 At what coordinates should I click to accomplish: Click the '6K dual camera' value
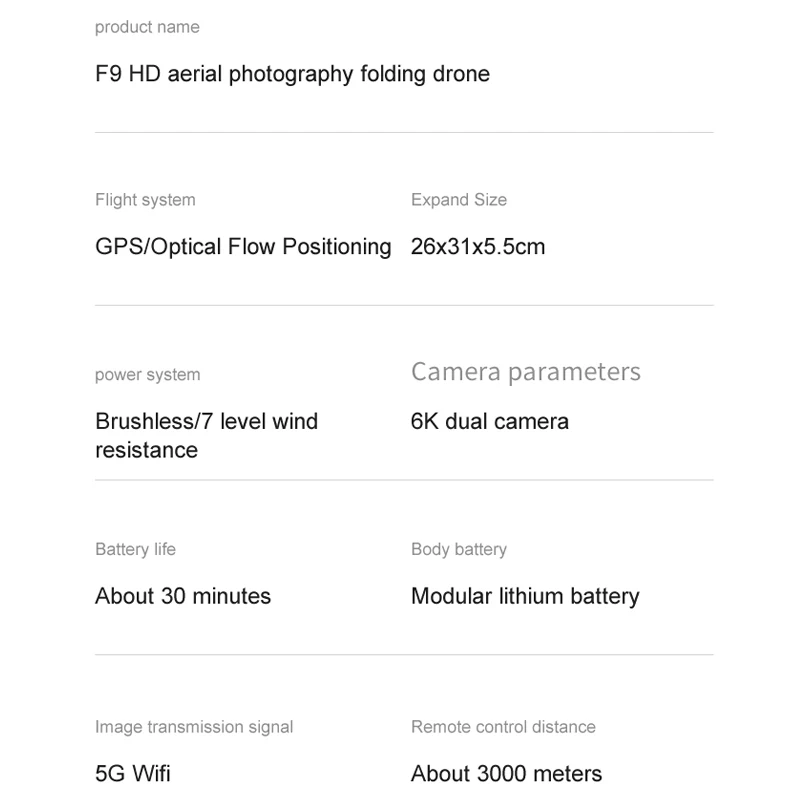point(489,422)
